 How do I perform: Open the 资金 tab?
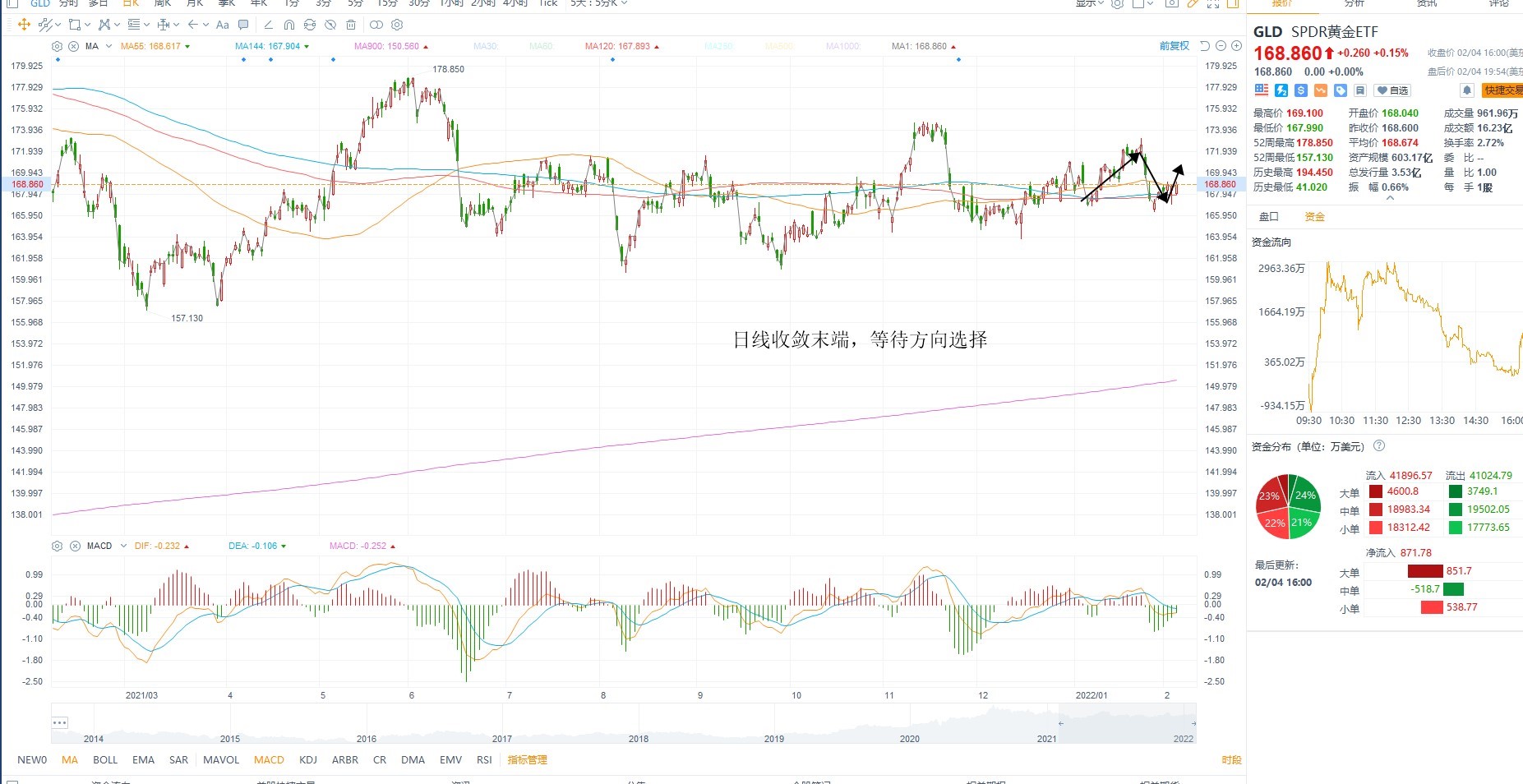click(1315, 217)
